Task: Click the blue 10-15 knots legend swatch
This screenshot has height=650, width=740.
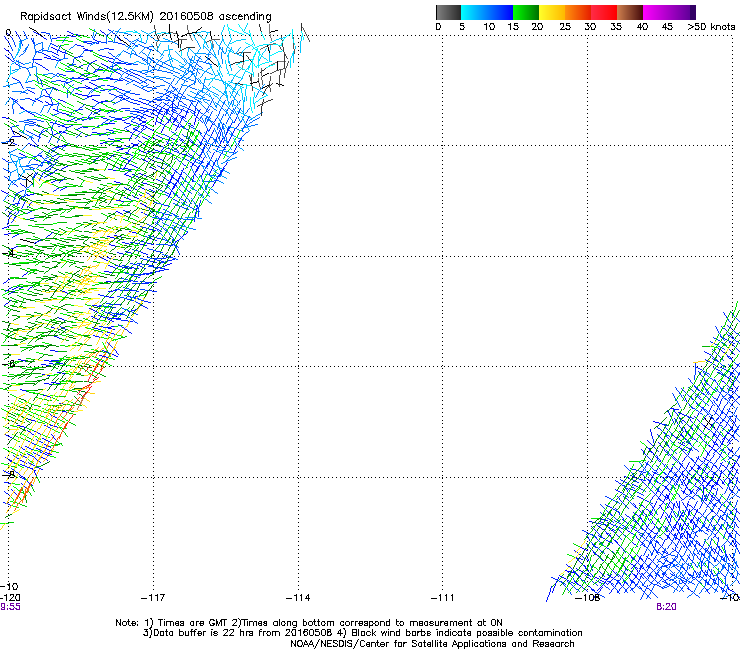Action: point(500,12)
